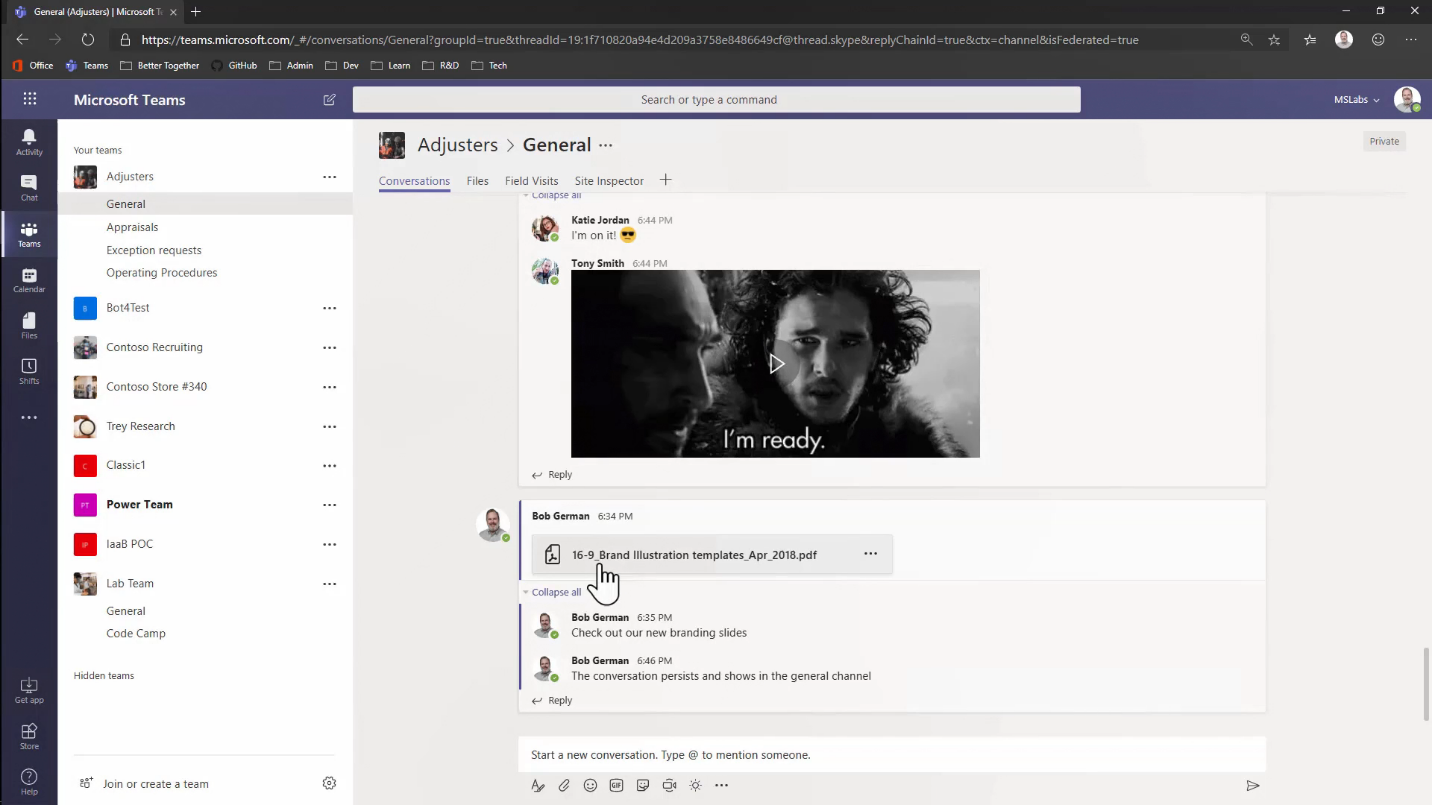Click the Format text icon

(538, 786)
